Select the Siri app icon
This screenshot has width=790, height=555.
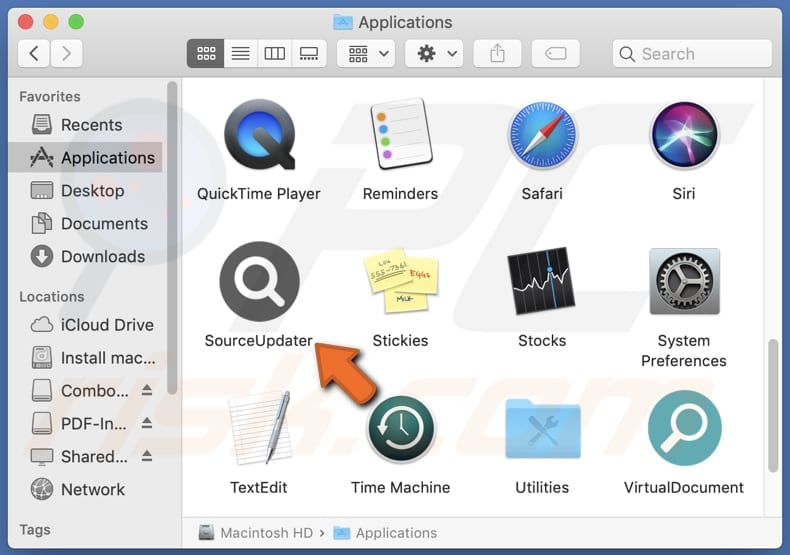point(684,134)
